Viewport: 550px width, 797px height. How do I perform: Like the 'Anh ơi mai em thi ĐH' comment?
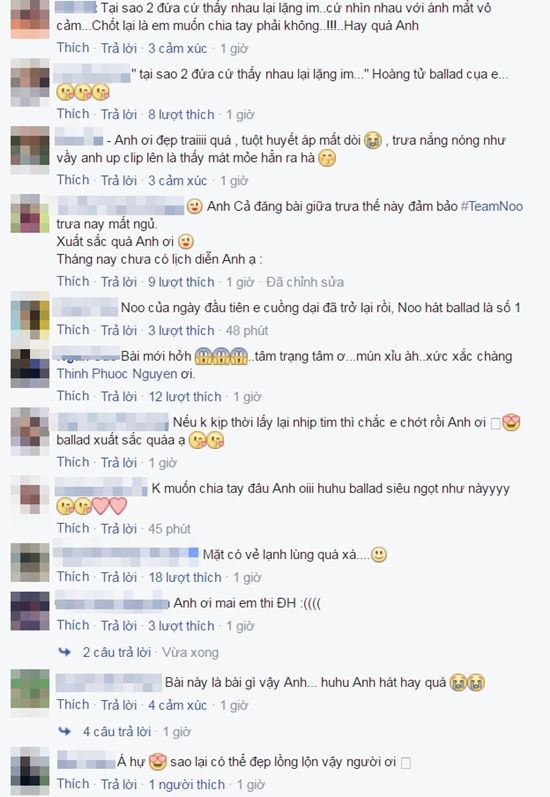(x=73, y=625)
